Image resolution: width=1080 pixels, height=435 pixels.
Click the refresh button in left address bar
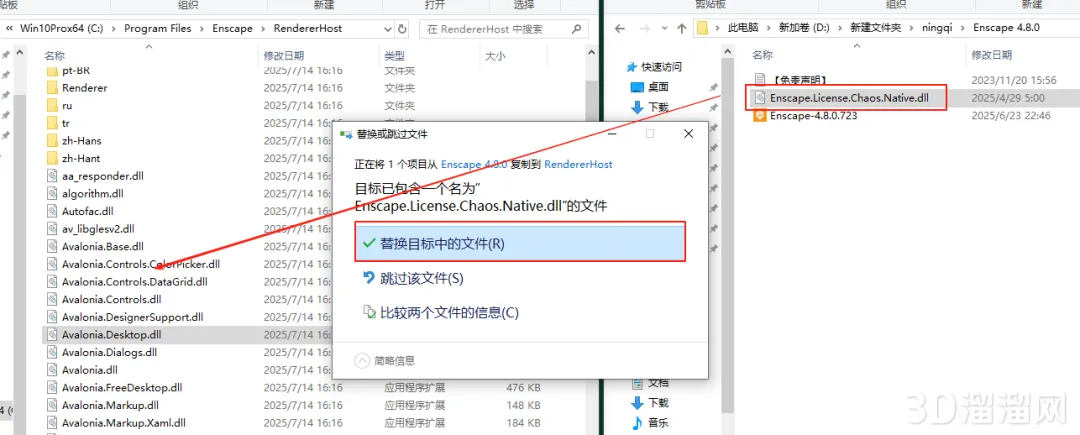click(404, 28)
